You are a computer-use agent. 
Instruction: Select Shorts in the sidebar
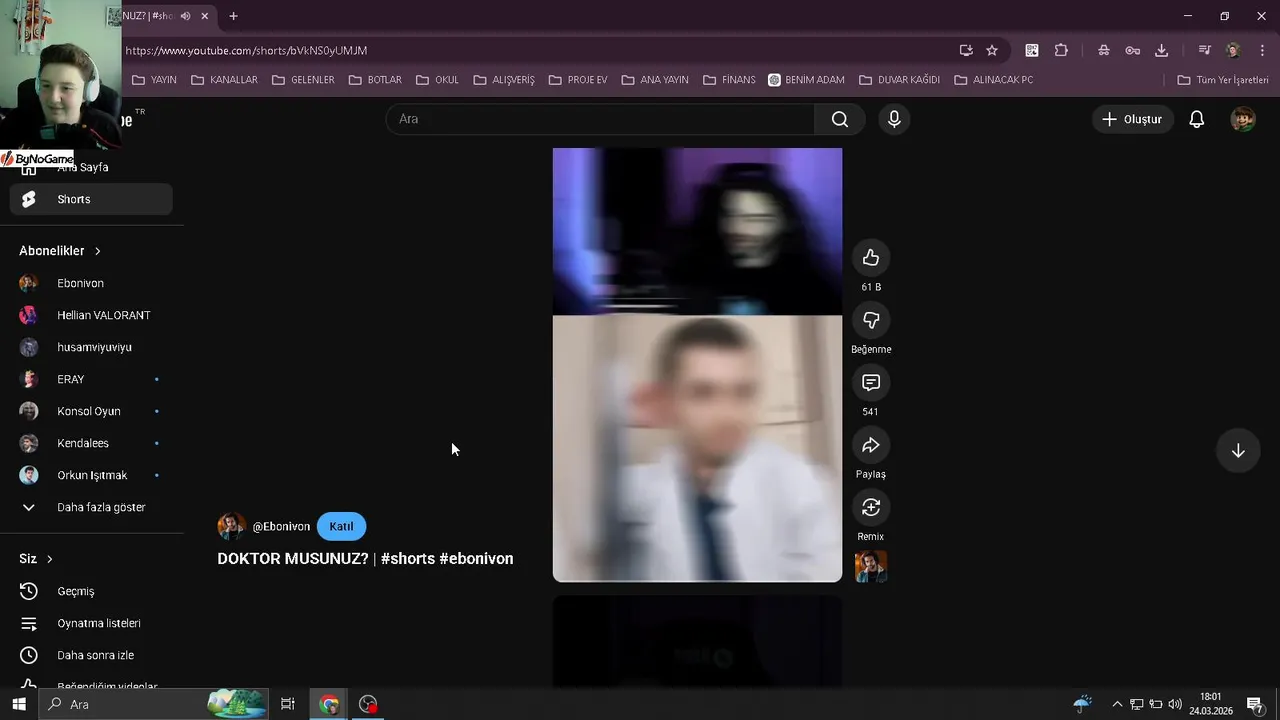coord(91,199)
